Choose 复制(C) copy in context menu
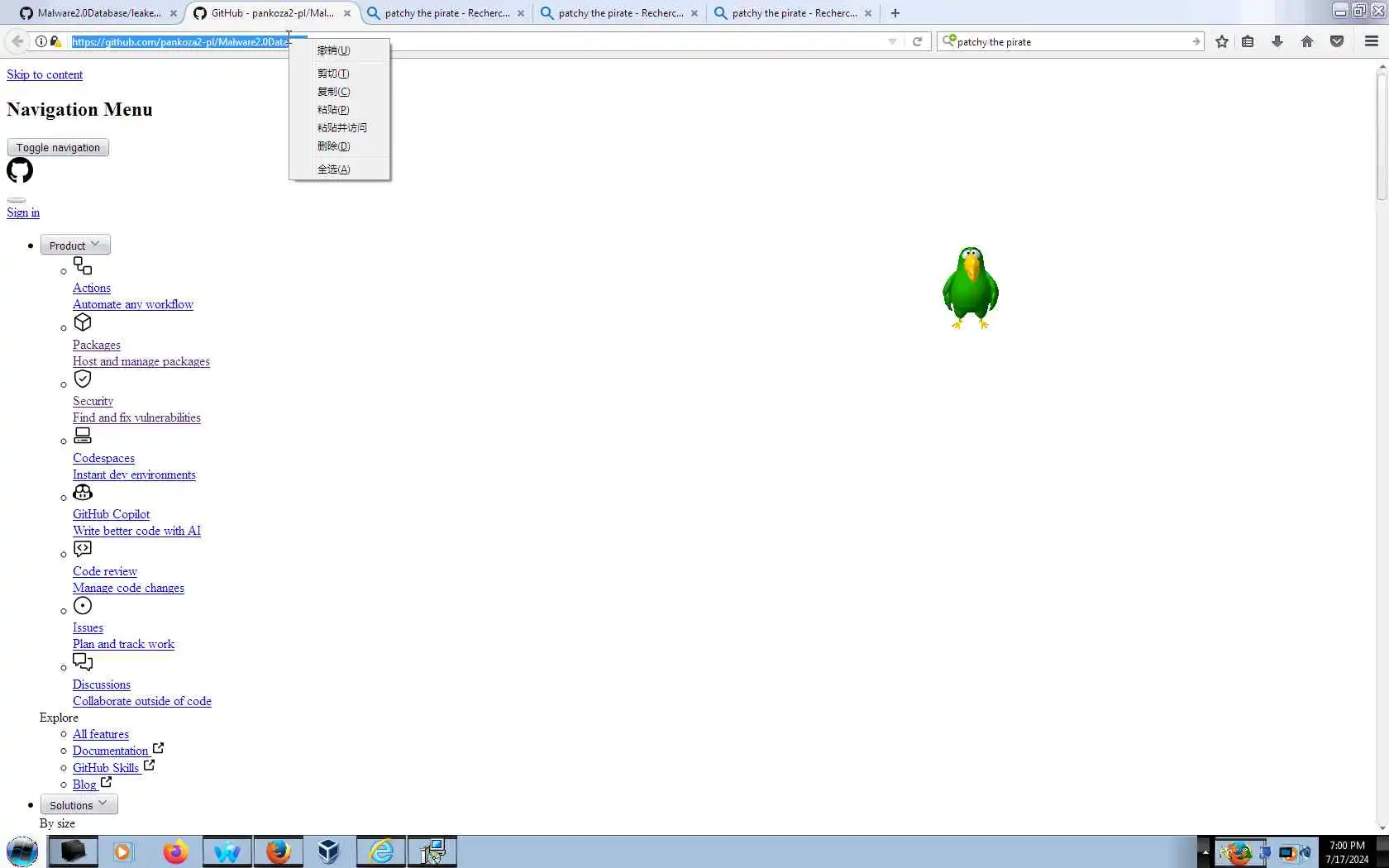Viewport: 1389px width, 868px height. pos(339,92)
